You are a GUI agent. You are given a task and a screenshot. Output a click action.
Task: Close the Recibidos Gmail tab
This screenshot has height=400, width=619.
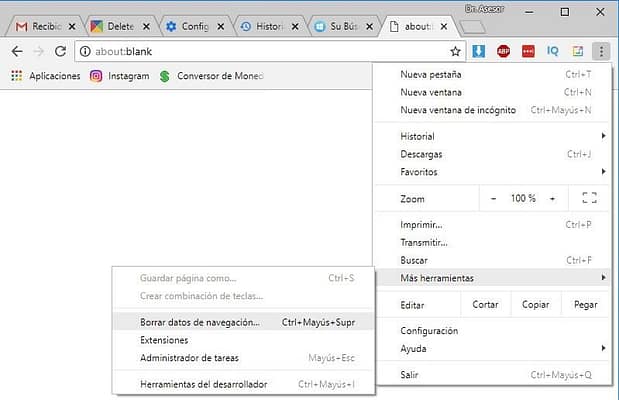[x=72, y=26]
